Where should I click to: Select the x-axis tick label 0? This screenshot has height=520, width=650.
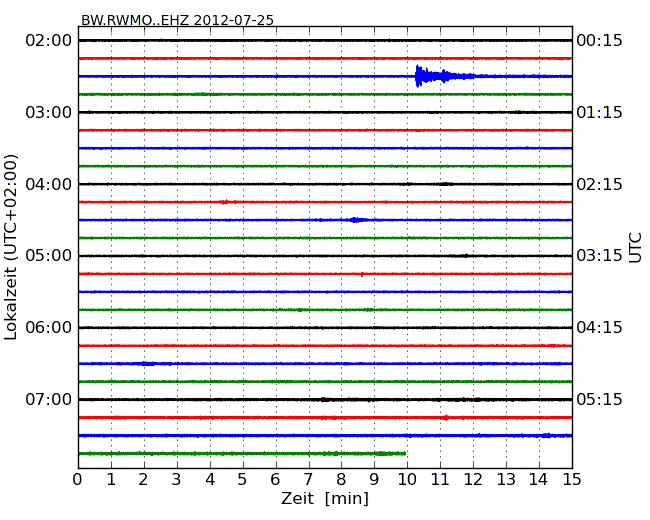(78, 480)
